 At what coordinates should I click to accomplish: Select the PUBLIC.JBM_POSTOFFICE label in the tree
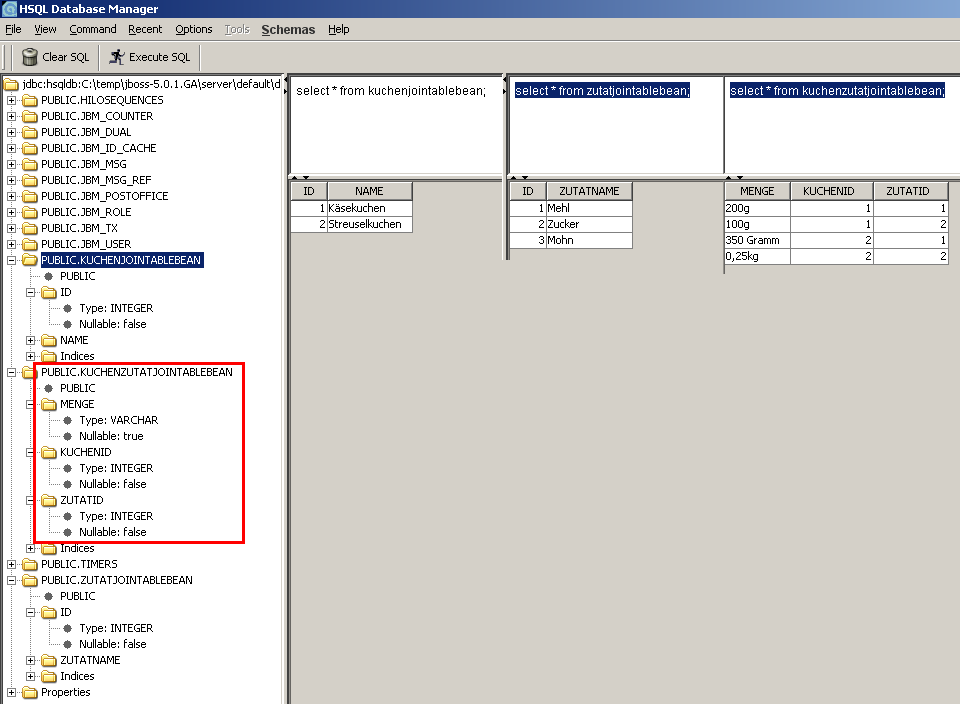pyautogui.click(x=105, y=196)
